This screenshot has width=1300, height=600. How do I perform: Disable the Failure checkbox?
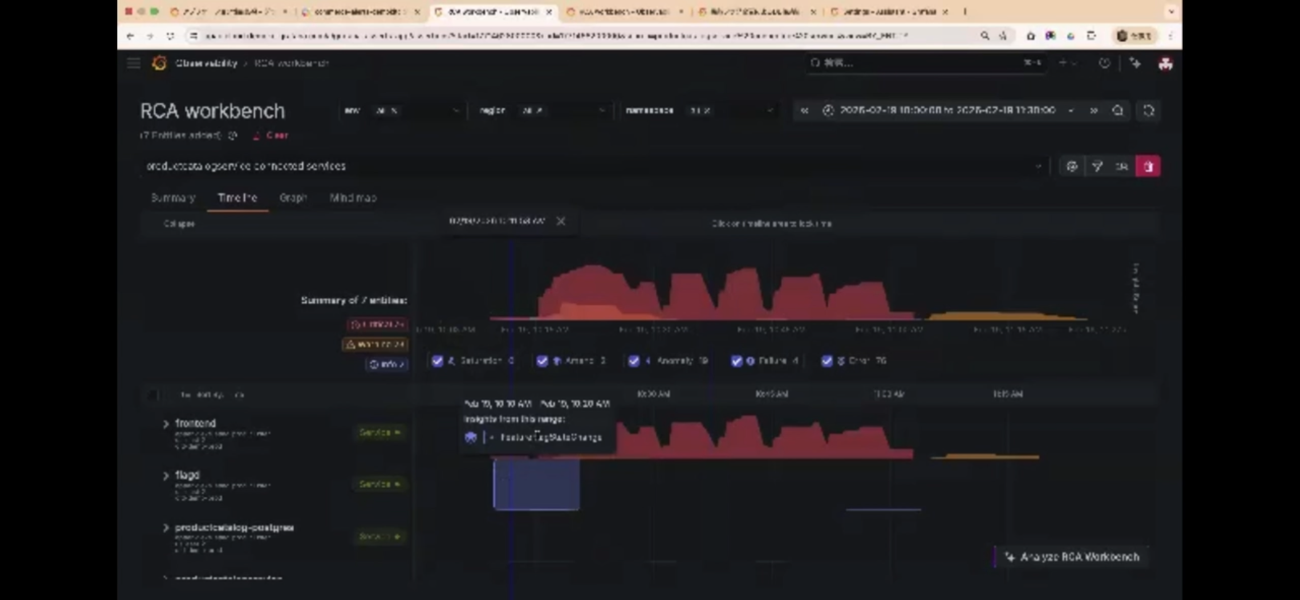point(737,361)
